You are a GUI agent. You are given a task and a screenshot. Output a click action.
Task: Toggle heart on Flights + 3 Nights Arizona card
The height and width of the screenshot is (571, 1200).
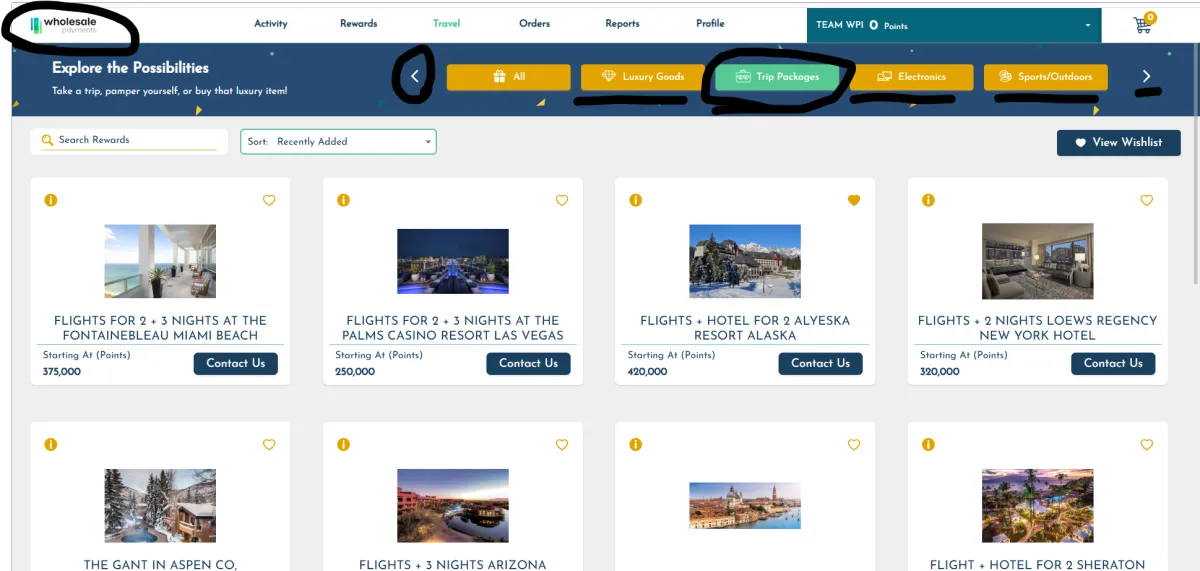tap(561, 444)
